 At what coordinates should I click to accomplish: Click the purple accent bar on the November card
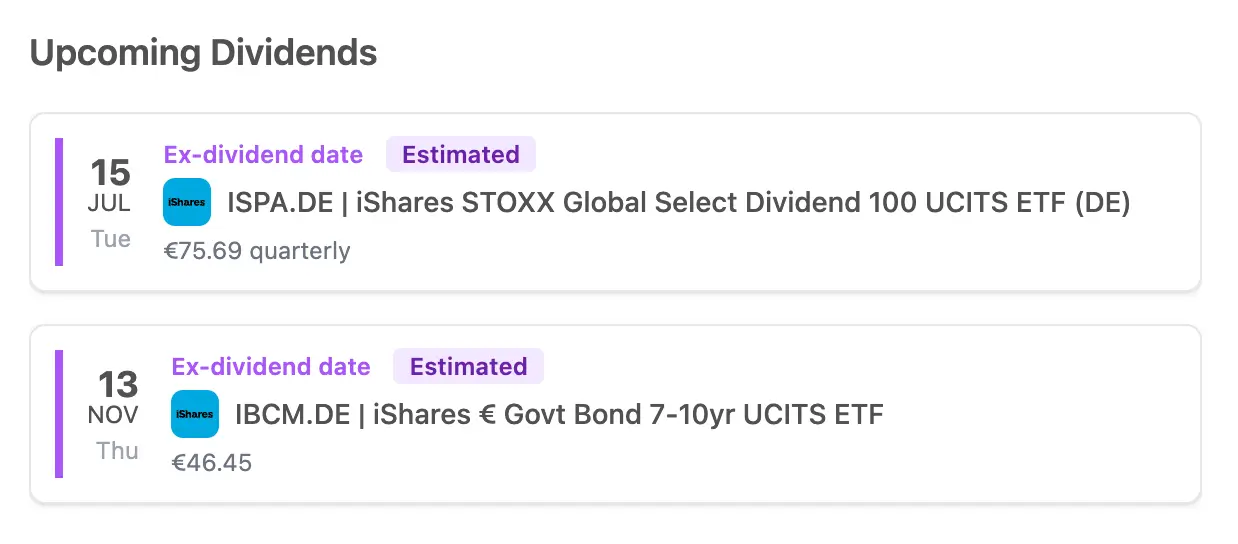tap(59, 414)
